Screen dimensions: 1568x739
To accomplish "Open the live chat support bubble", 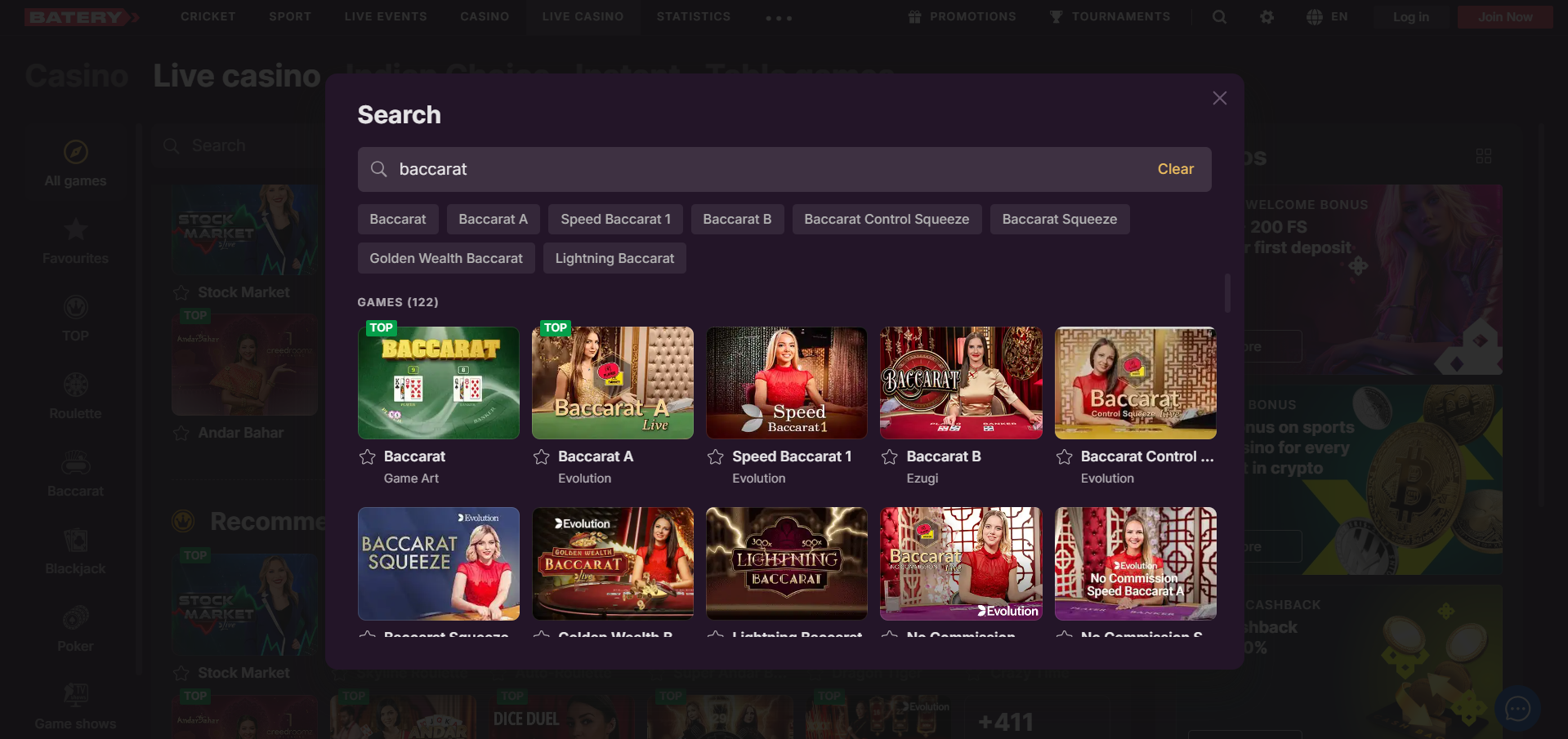I will coord(1517,708).
